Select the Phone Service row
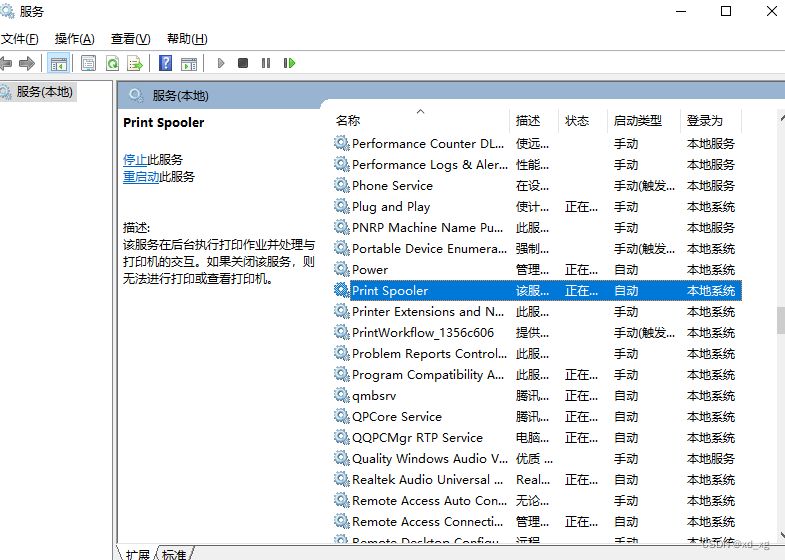The width and height of the screenshot is (785, 560). point(537,186)
